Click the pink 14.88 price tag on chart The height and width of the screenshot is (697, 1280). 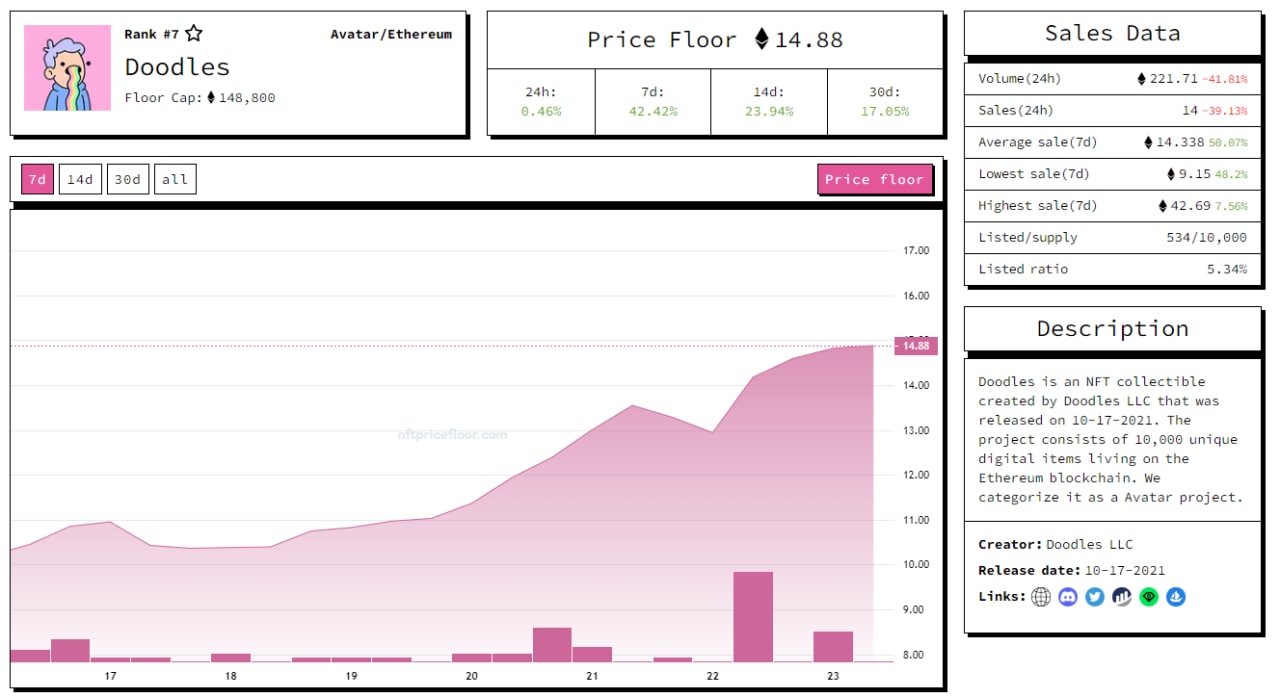916,346
